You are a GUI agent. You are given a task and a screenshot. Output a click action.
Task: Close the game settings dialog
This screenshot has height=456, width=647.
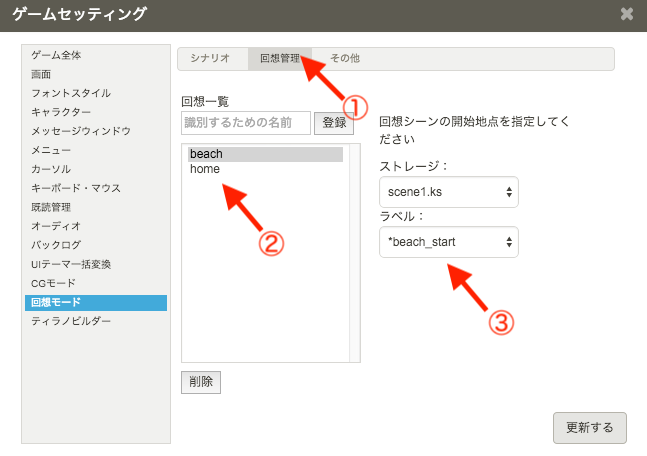click(x=626, y=14)
